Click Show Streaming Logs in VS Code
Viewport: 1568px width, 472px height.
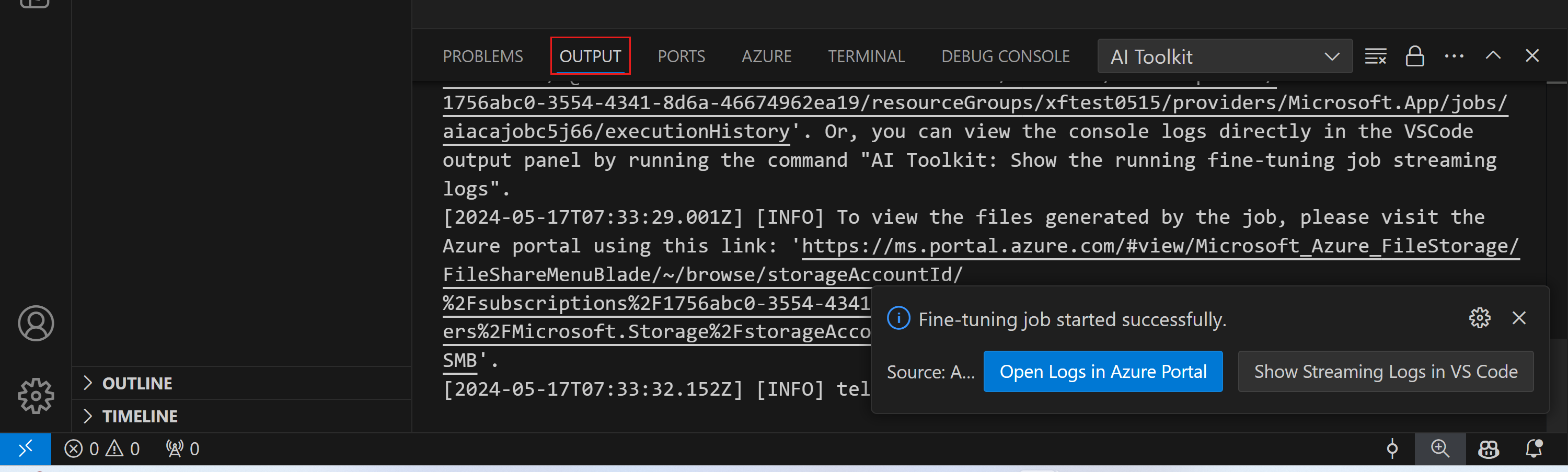pyautogui.click(x=1386, y=372)
